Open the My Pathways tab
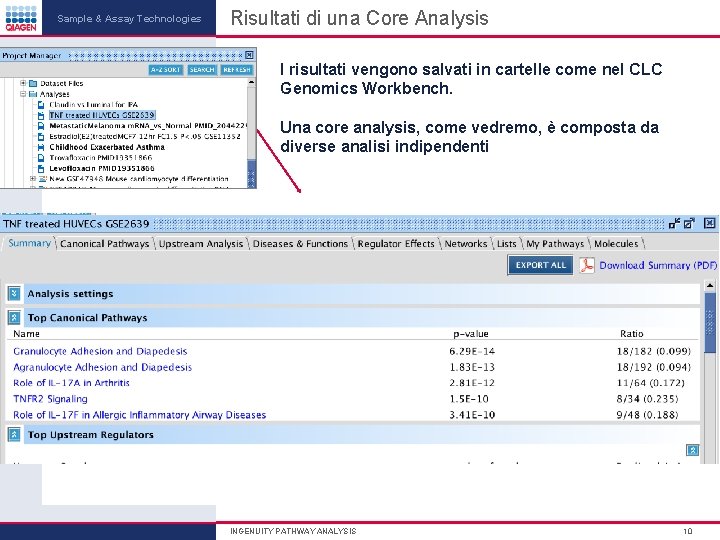Image resolution: width=720 pixels, height=540 pixels. tap(555, 244)
